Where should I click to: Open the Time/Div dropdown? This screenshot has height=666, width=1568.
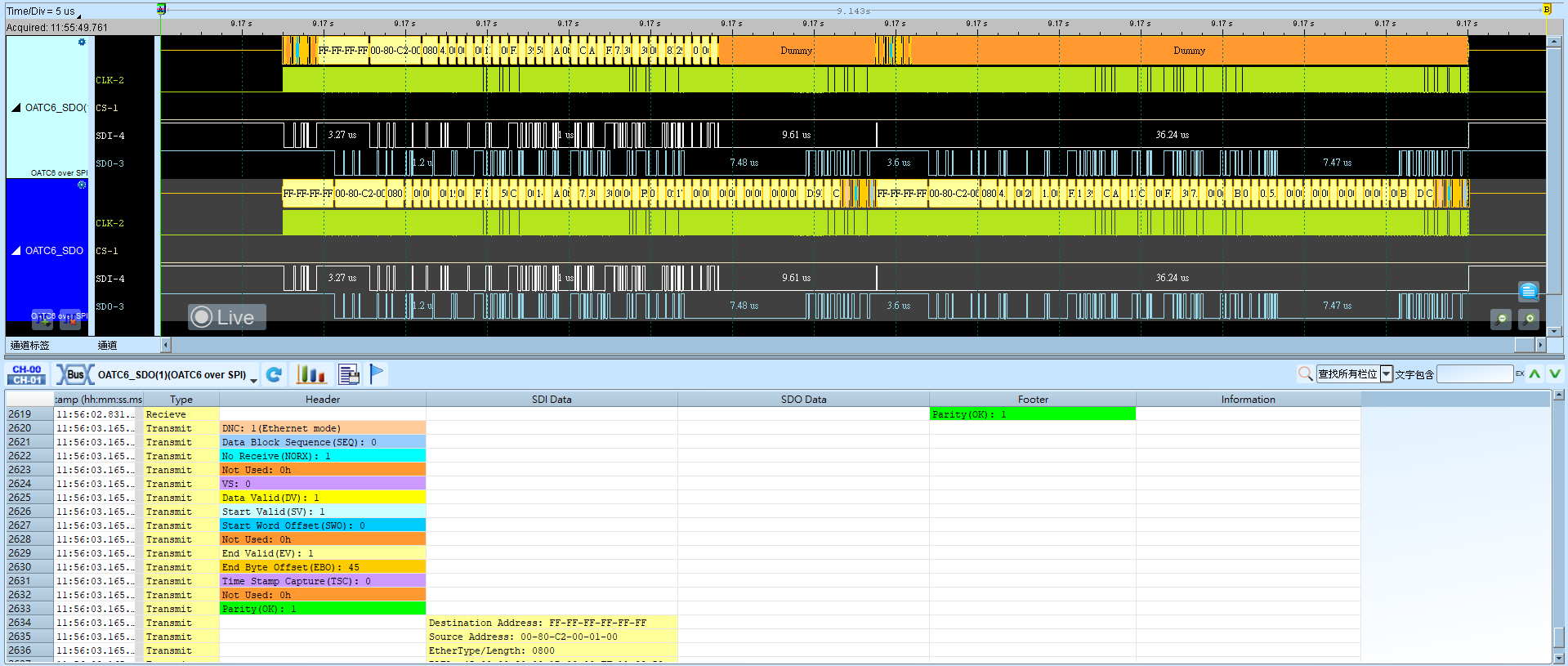pos(79,16)
